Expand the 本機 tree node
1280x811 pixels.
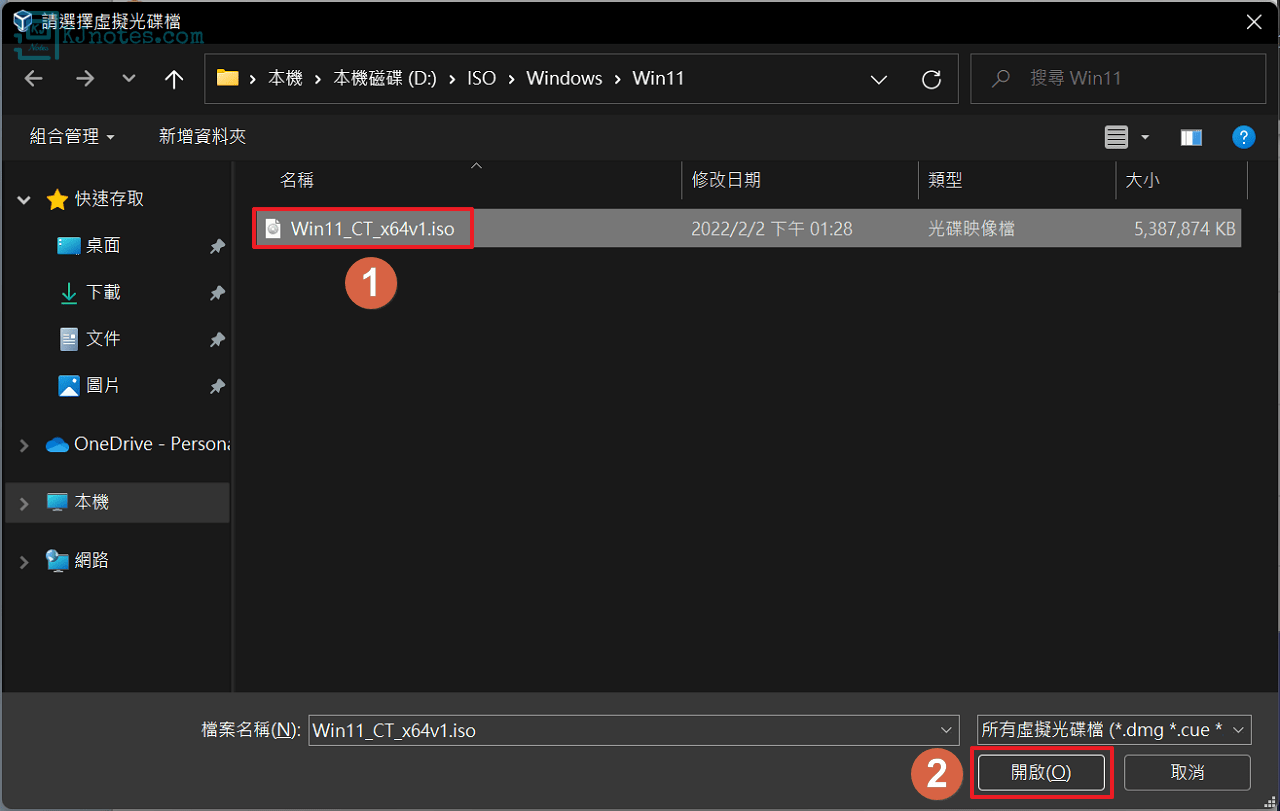pos(24,503)
